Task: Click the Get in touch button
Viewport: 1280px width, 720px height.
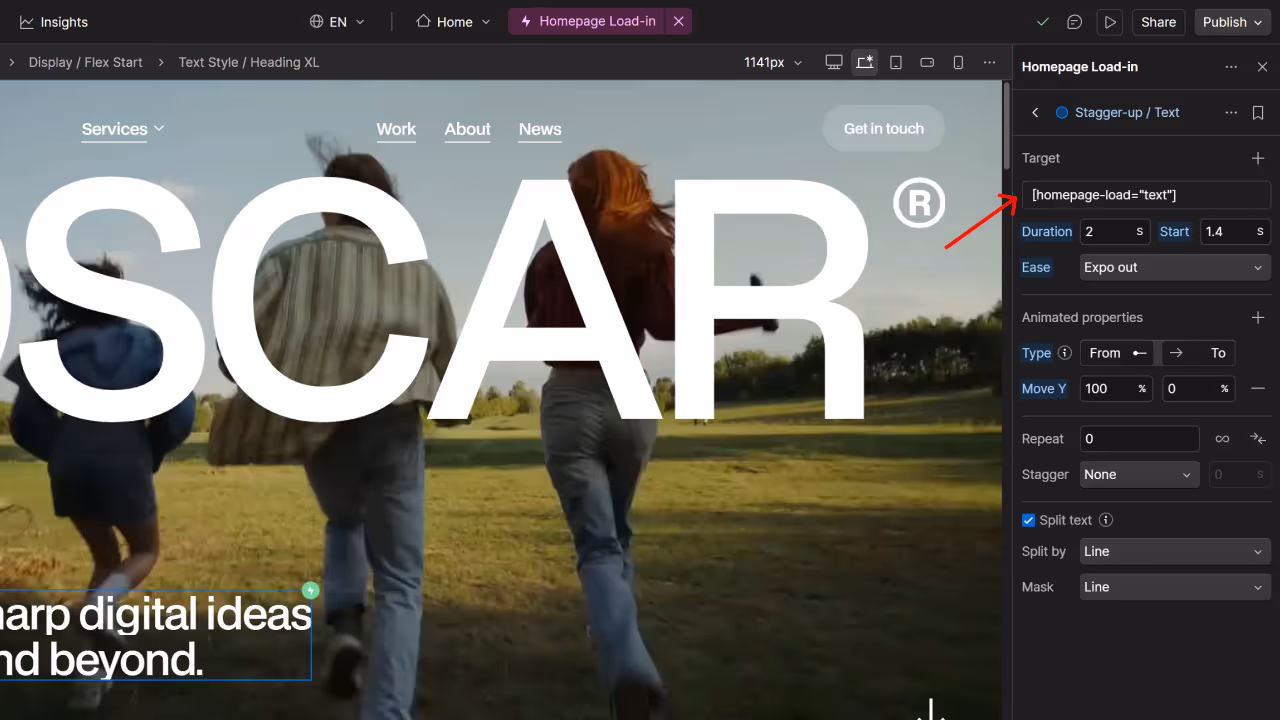Action: coord(883,128)
